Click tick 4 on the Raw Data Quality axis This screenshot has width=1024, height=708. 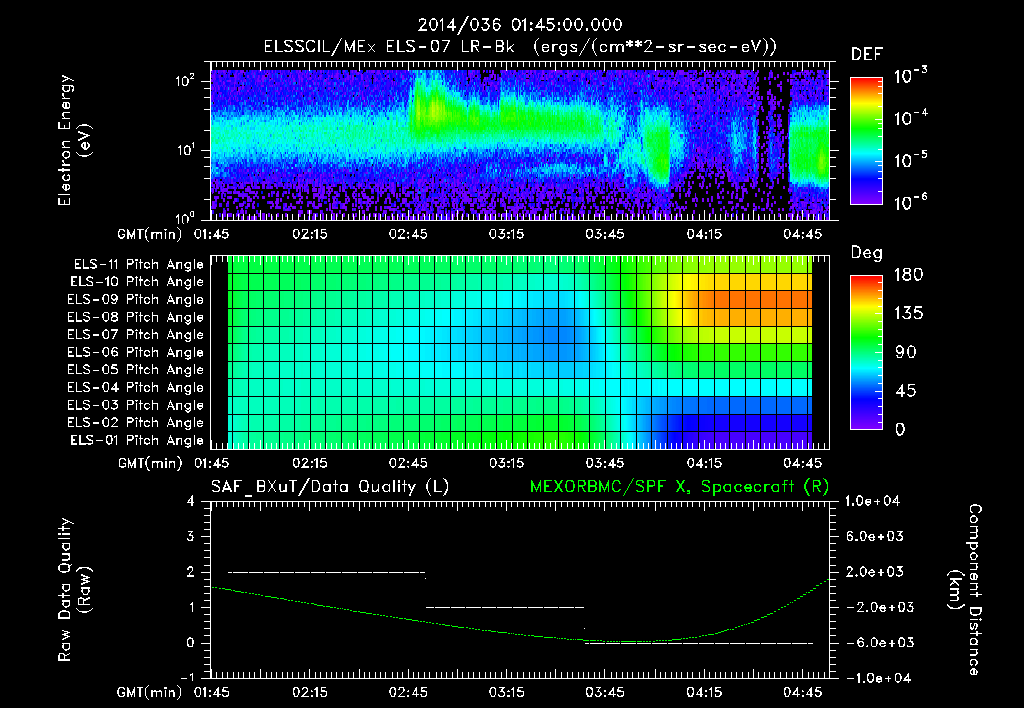(191, 501)
